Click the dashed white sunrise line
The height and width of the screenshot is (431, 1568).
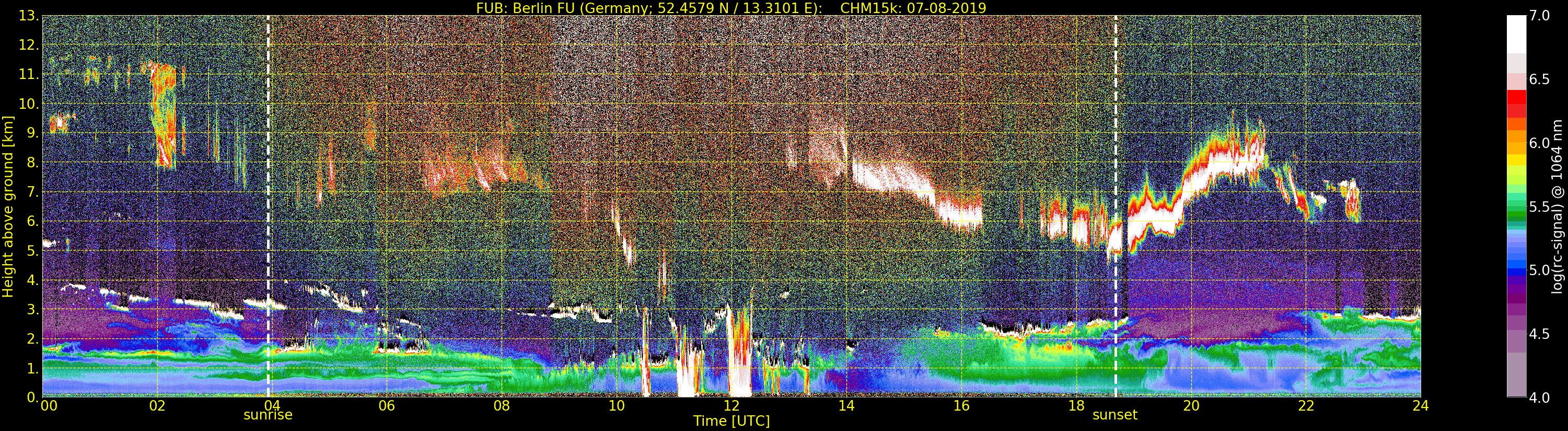click(268, 206)
